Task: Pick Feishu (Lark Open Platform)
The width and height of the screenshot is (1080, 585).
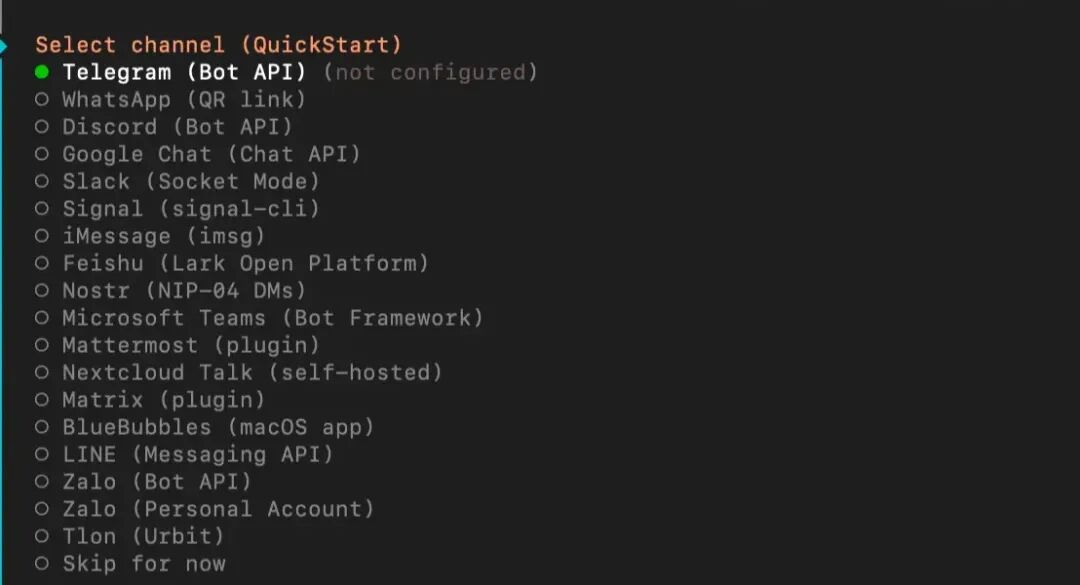Action: 245,263
